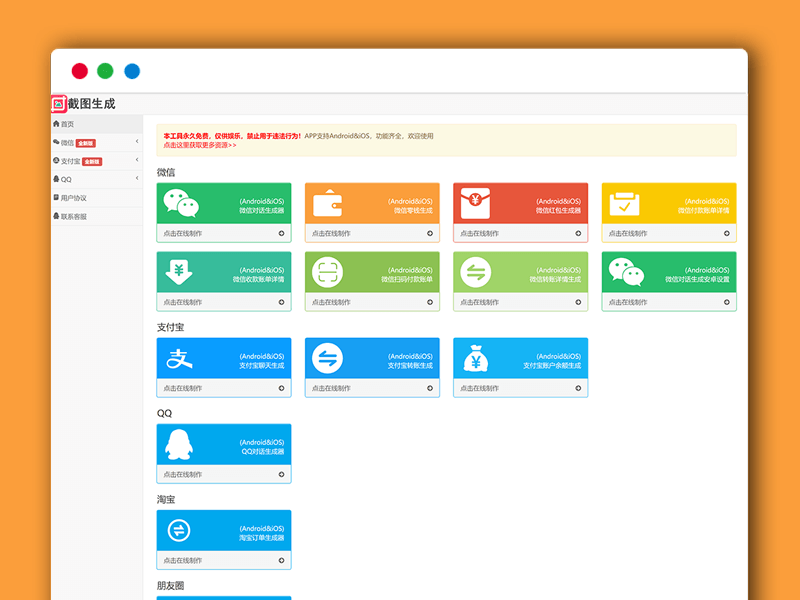Expand the QQ sidebar submenu chevron
This screenshot has height=600, width=800.
[137, 178]
